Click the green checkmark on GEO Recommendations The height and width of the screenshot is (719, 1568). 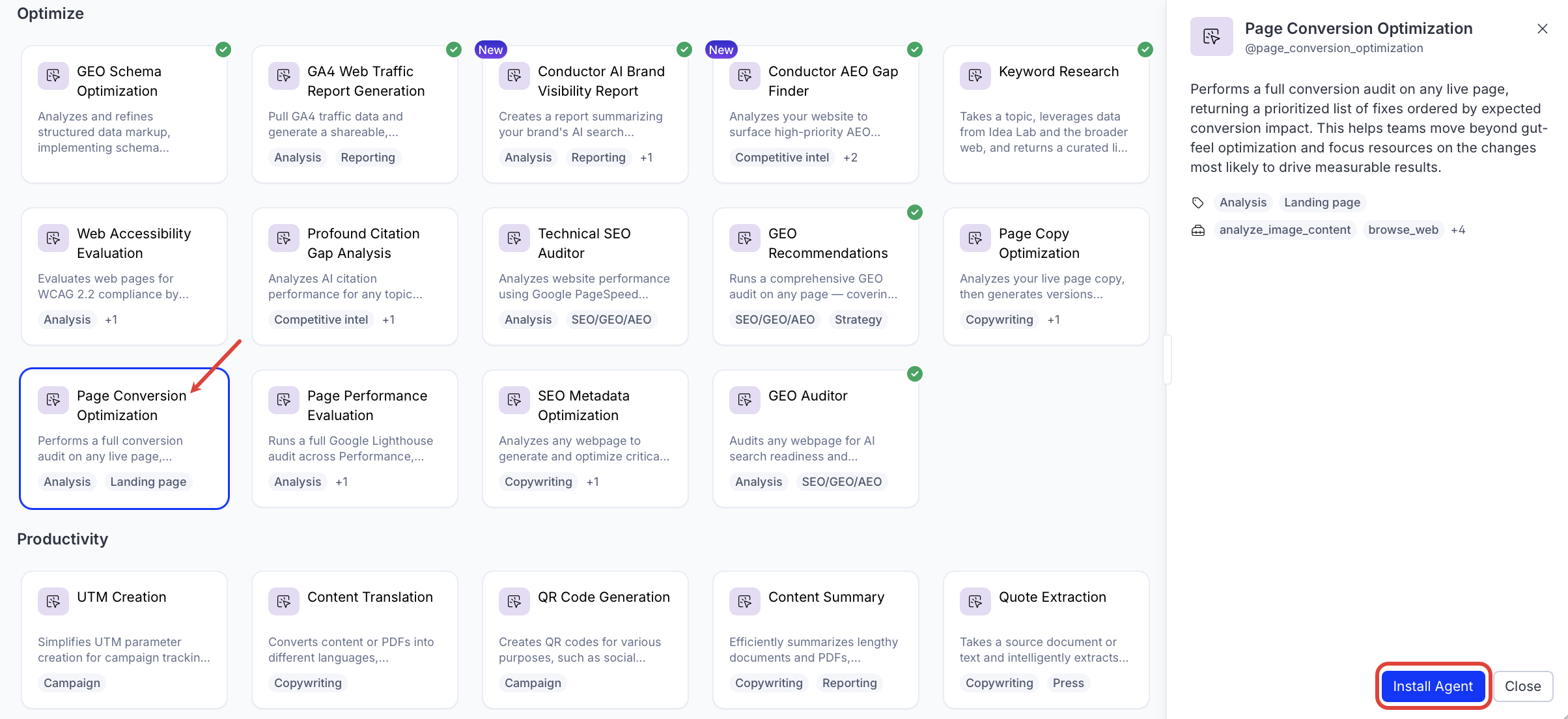(x=915, y=212)
